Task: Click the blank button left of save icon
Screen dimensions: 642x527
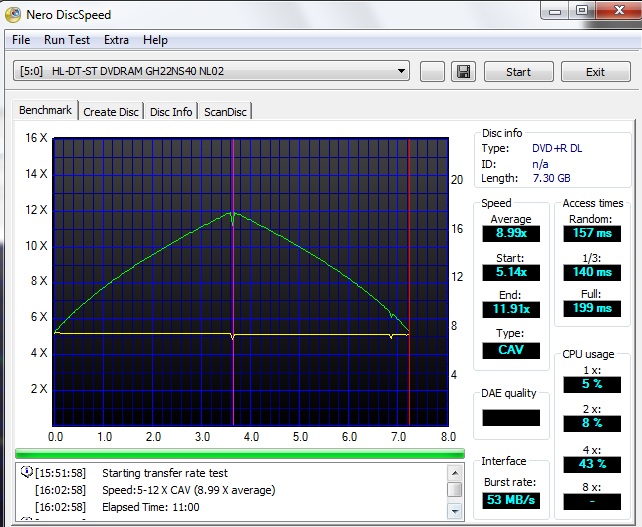Action: (432, 72)
